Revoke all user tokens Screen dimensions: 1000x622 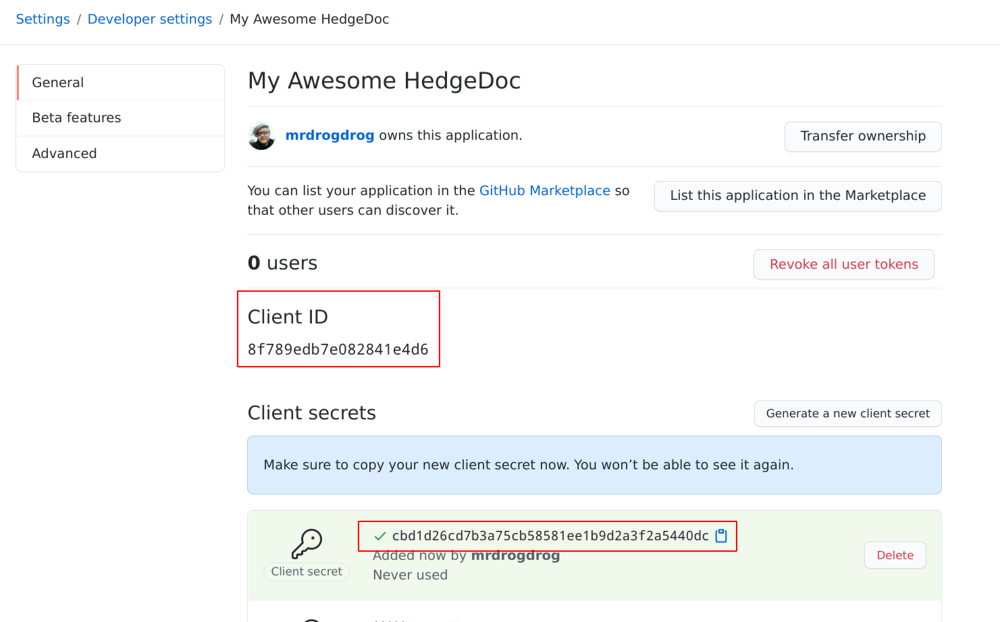click(843, 264)
